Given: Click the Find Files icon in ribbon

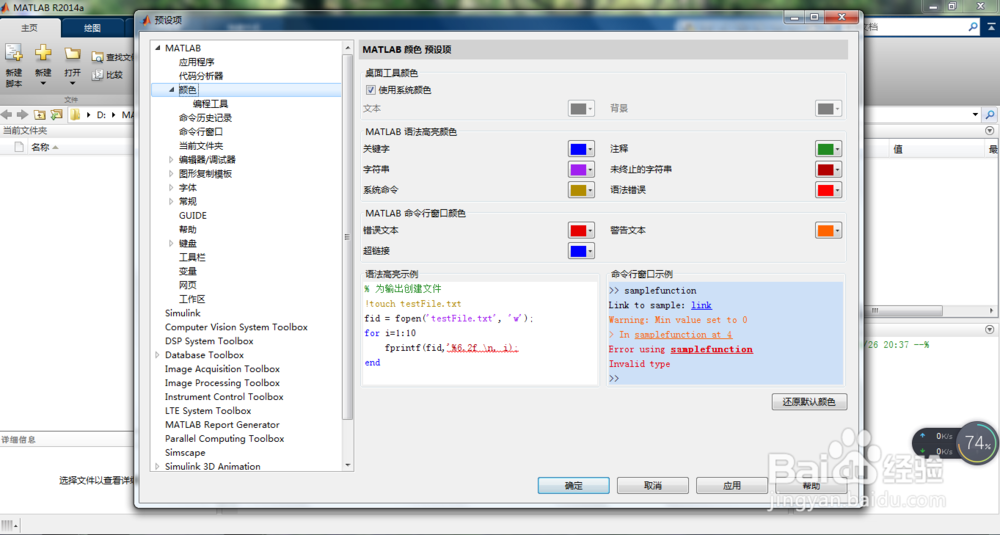Looking at the screenshot, I should click(x=98, y=57).
